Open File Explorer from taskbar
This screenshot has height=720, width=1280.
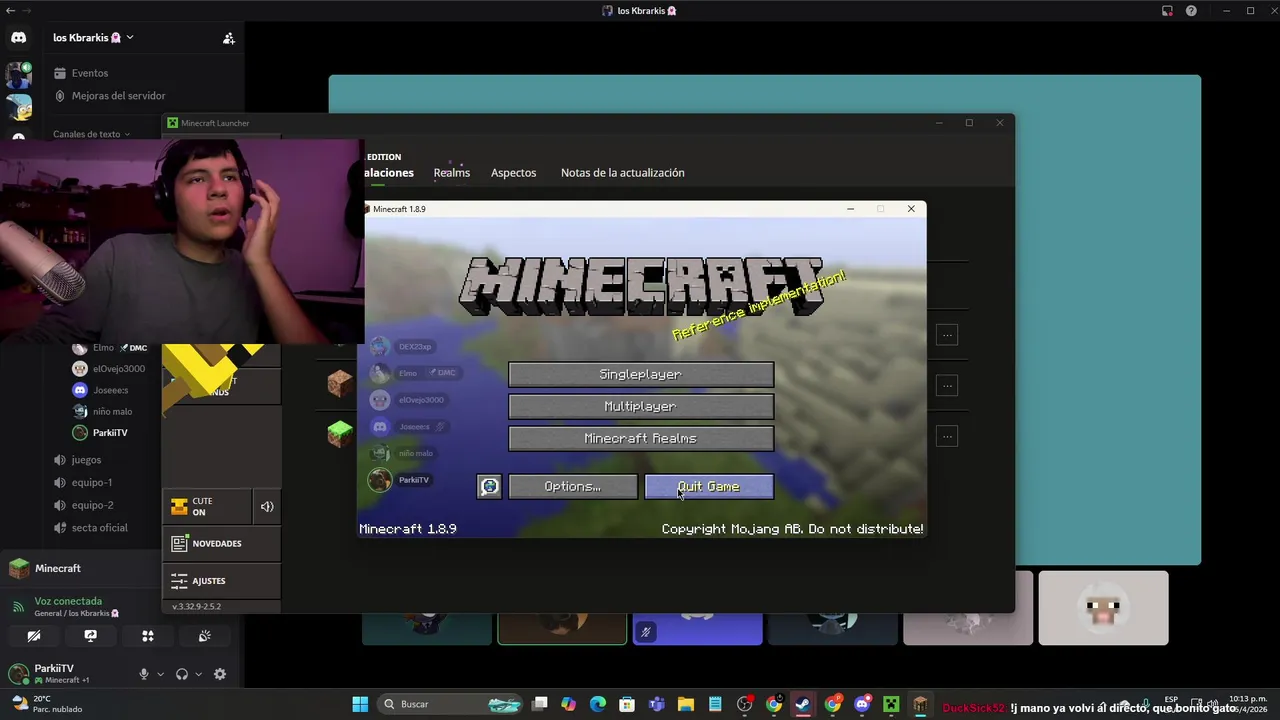(x=686, y=704)
